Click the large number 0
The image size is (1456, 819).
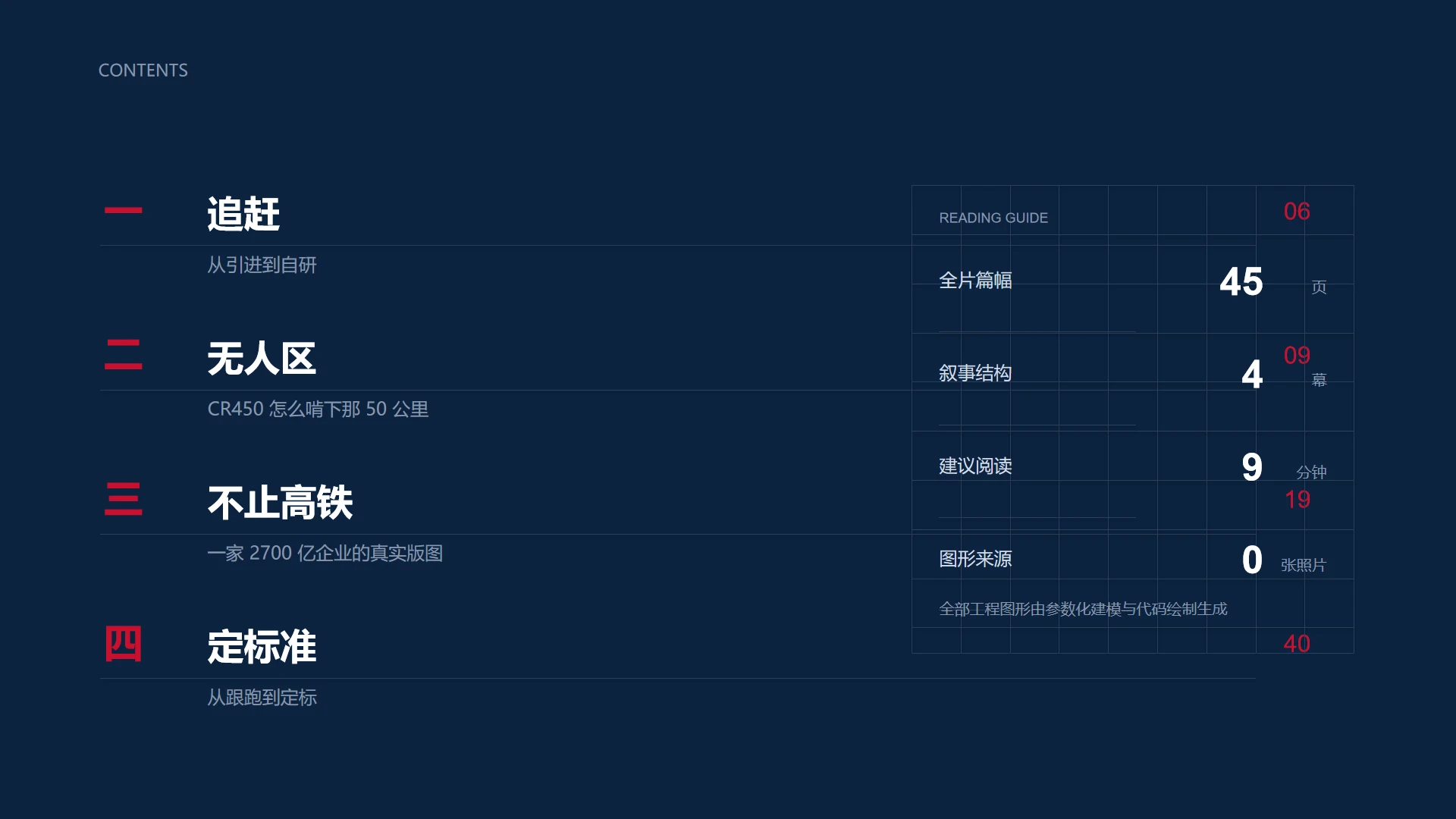point(1252,560)
